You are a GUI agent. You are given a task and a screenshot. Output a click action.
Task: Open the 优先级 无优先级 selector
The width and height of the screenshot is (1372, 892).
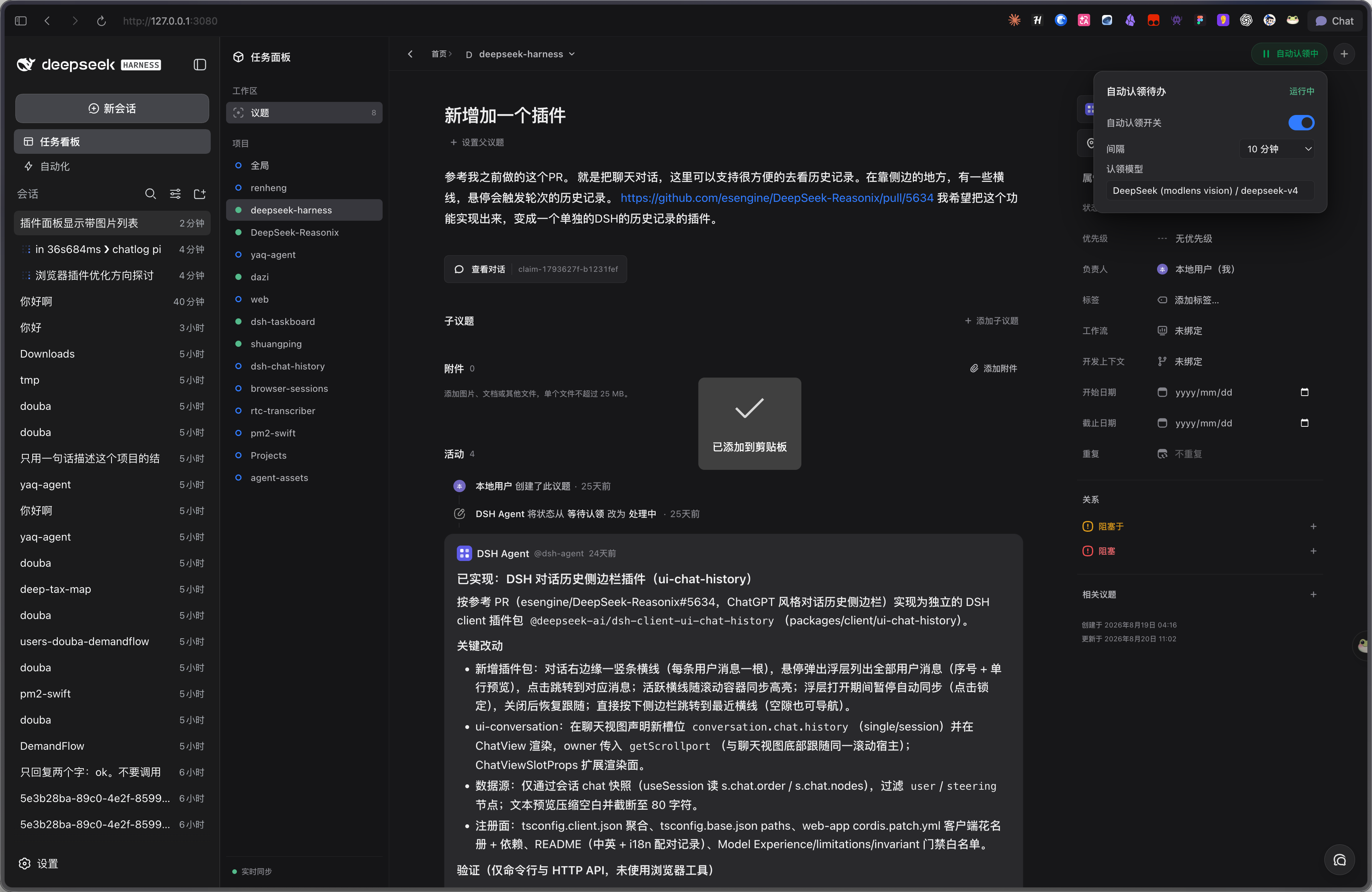click(x=1185, y=238)
